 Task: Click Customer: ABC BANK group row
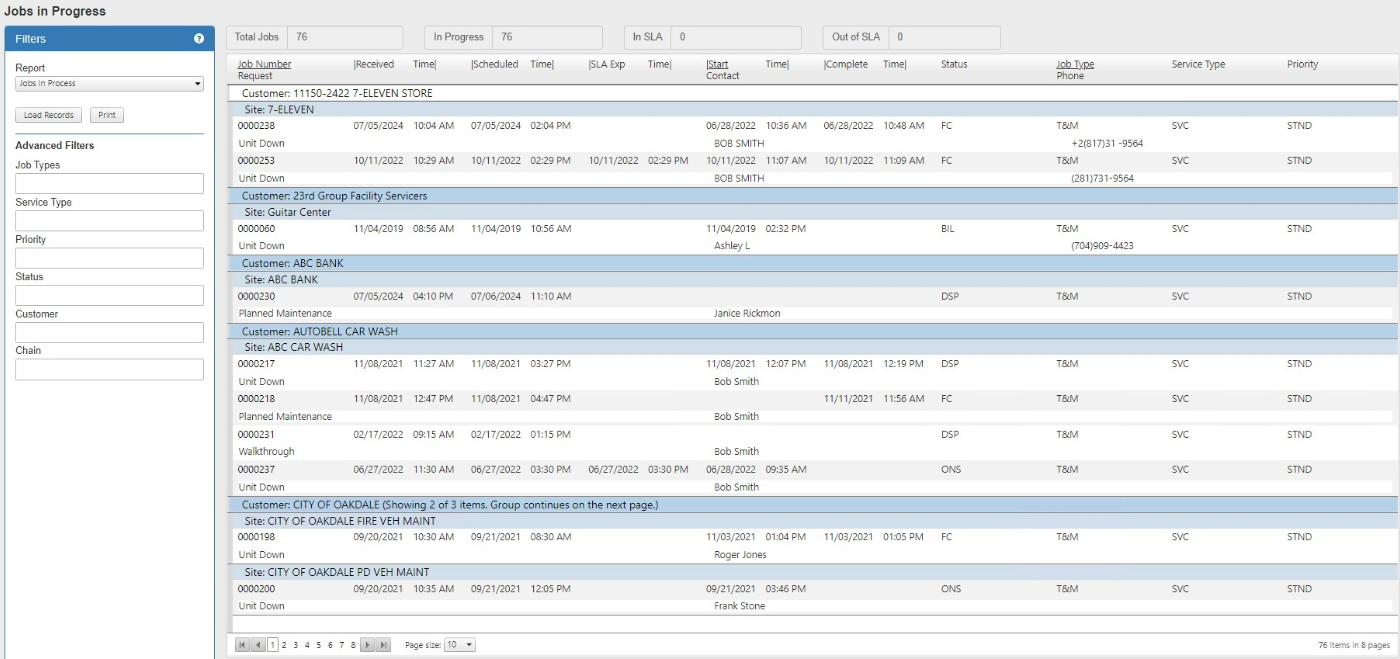click(x=814, y=264)
